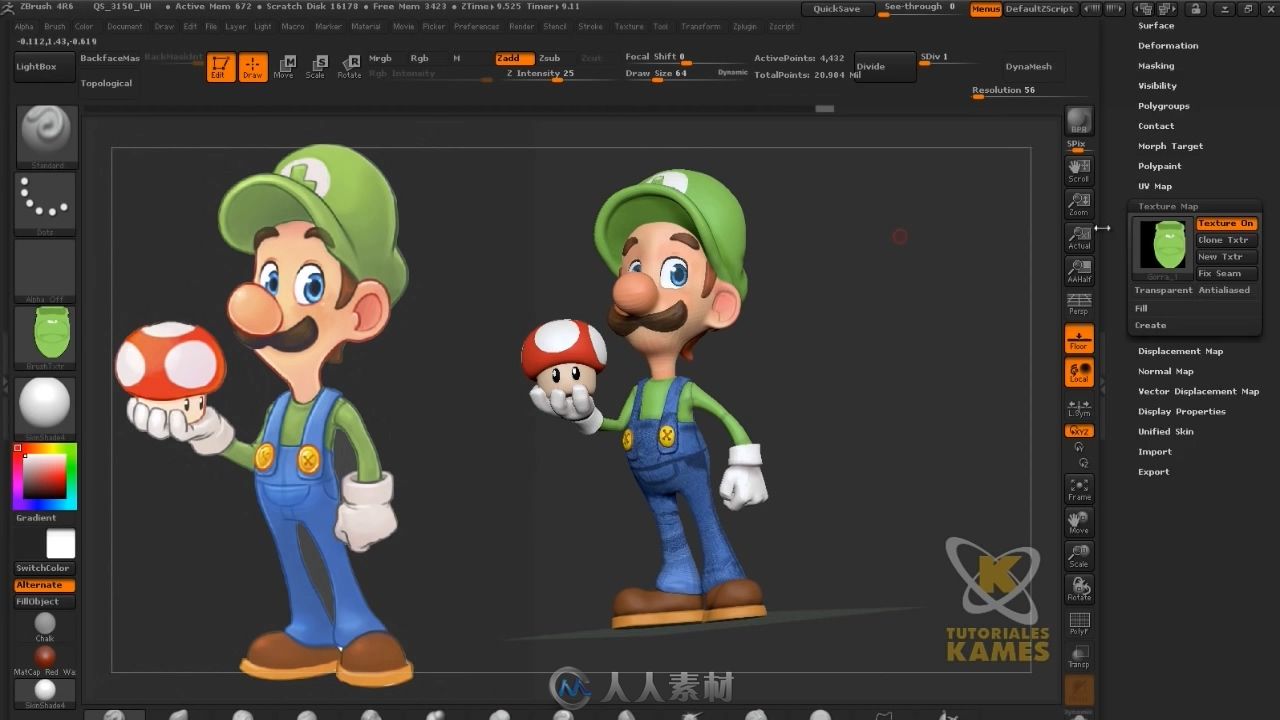Click the Scroll canvas icon

[x=1079, y=171]
